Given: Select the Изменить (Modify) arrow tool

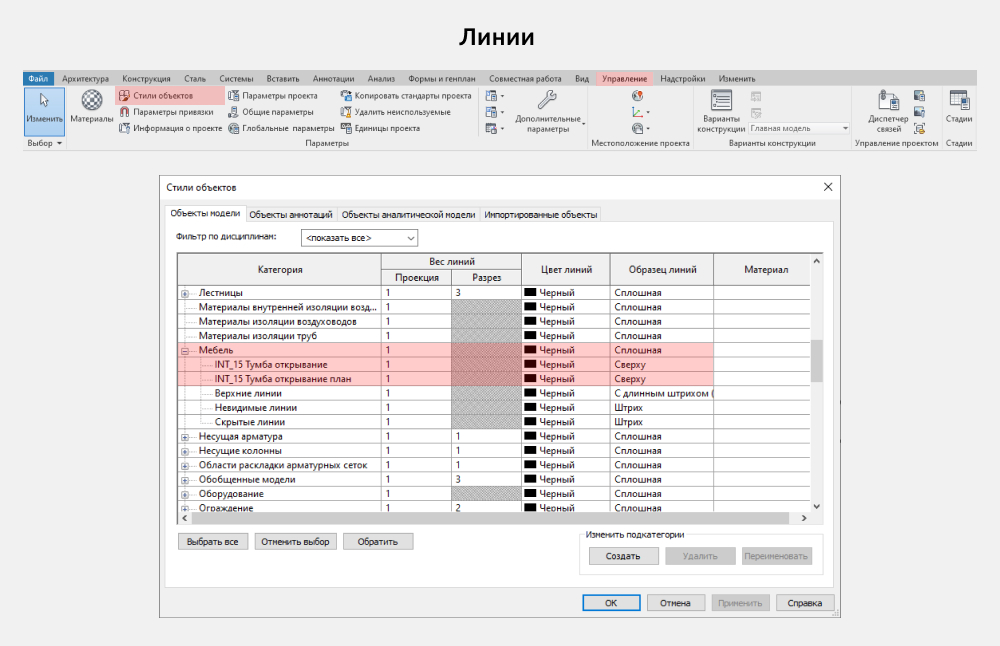Looking at the screenshot, I should pos(45,111).
